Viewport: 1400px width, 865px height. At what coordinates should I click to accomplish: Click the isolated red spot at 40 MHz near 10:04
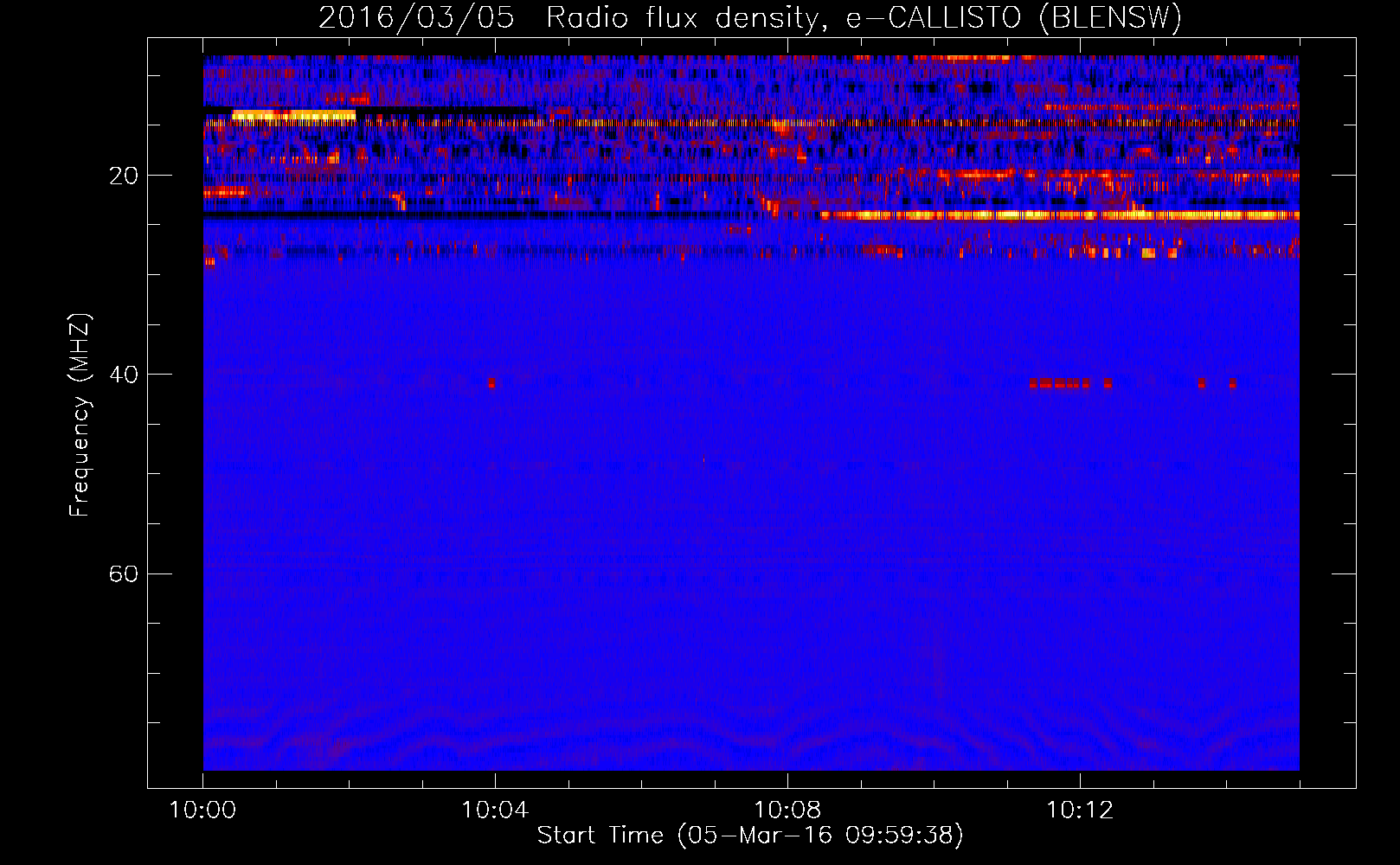(x=491, y=382)
